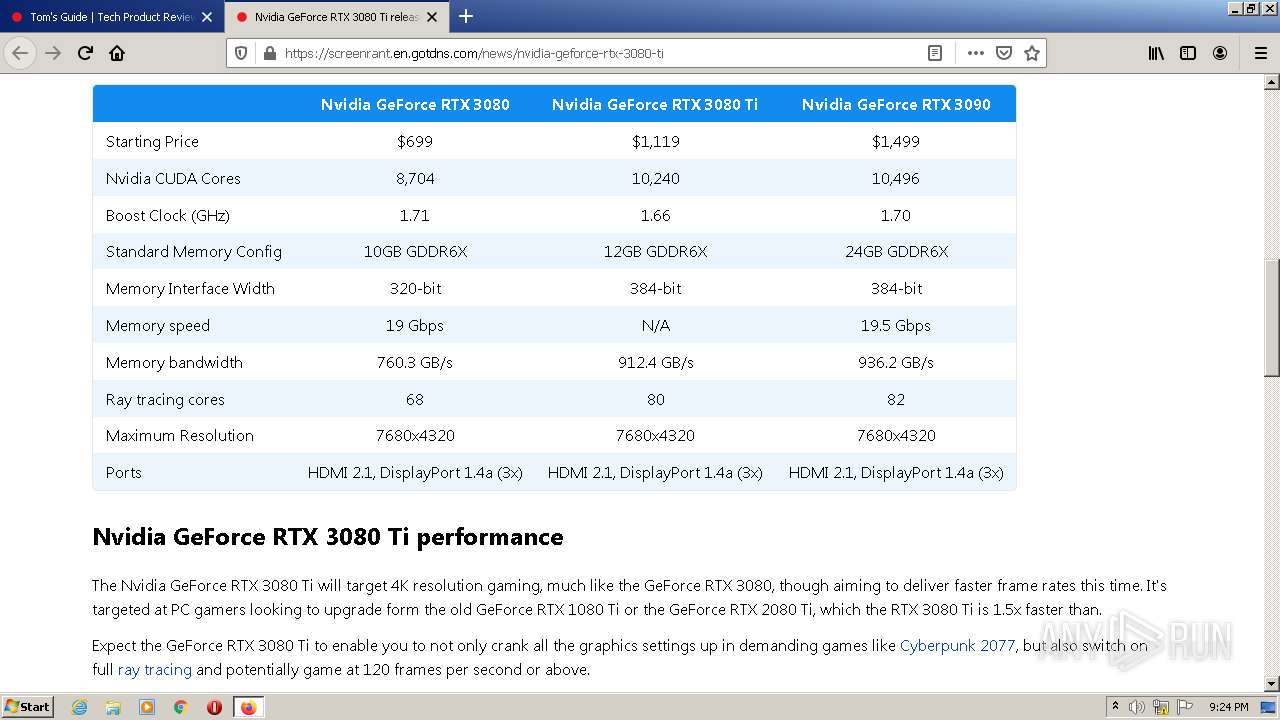
Task: Select Nvidia GeForce RTX 3080 column header
Action: (415, 104)
